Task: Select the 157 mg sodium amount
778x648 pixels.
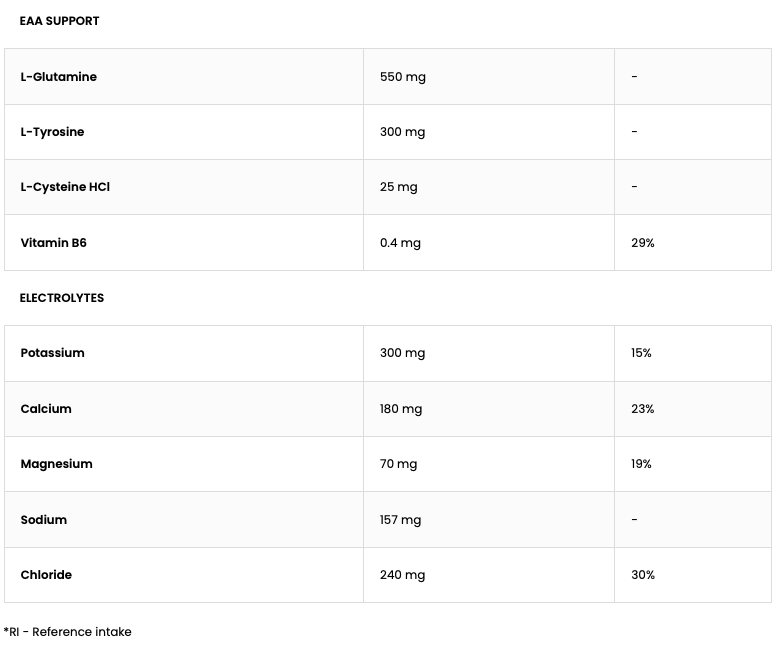Action: [400, 520]
